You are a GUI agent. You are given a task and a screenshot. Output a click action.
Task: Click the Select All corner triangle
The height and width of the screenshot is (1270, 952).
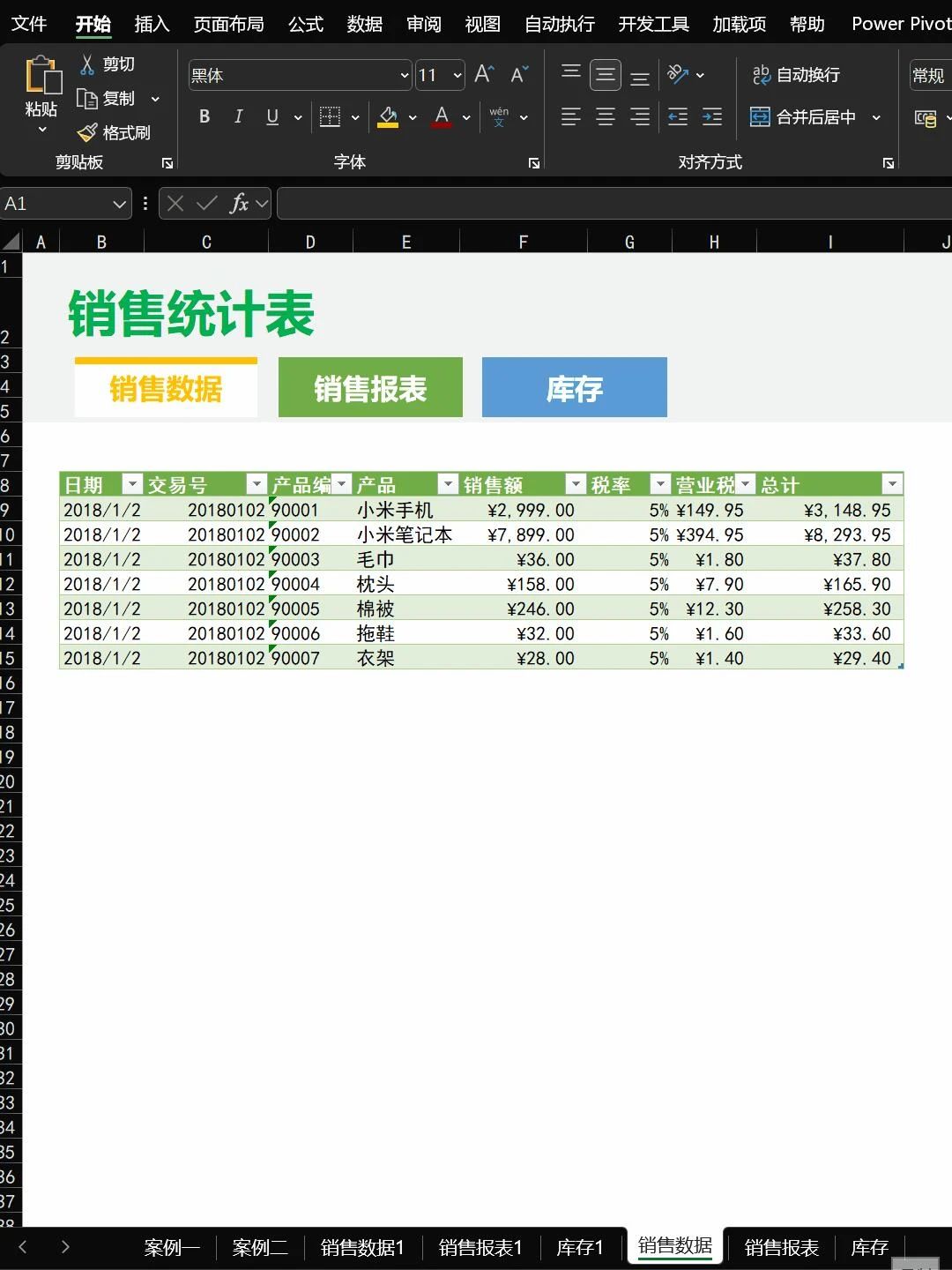(x=11, y=242)
